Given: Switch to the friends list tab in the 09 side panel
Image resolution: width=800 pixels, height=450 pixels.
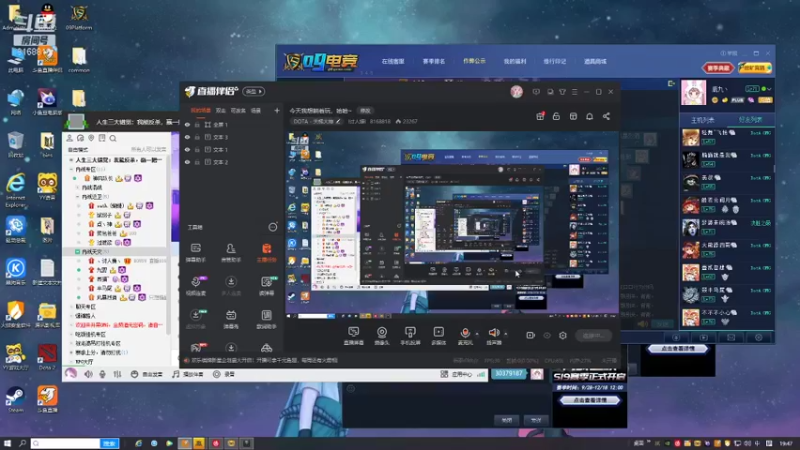Looking at the screenshot, I should pyautogui.click(x=750, y=120).
